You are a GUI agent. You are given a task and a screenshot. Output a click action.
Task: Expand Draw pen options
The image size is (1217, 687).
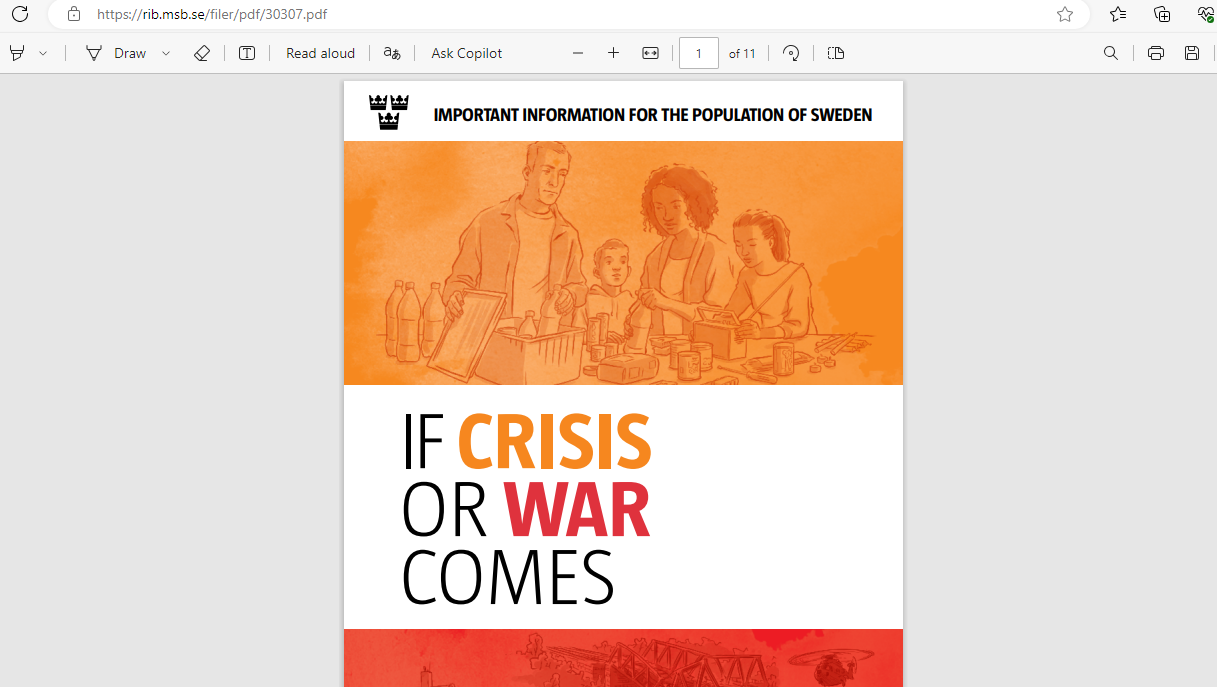[166, 53]
